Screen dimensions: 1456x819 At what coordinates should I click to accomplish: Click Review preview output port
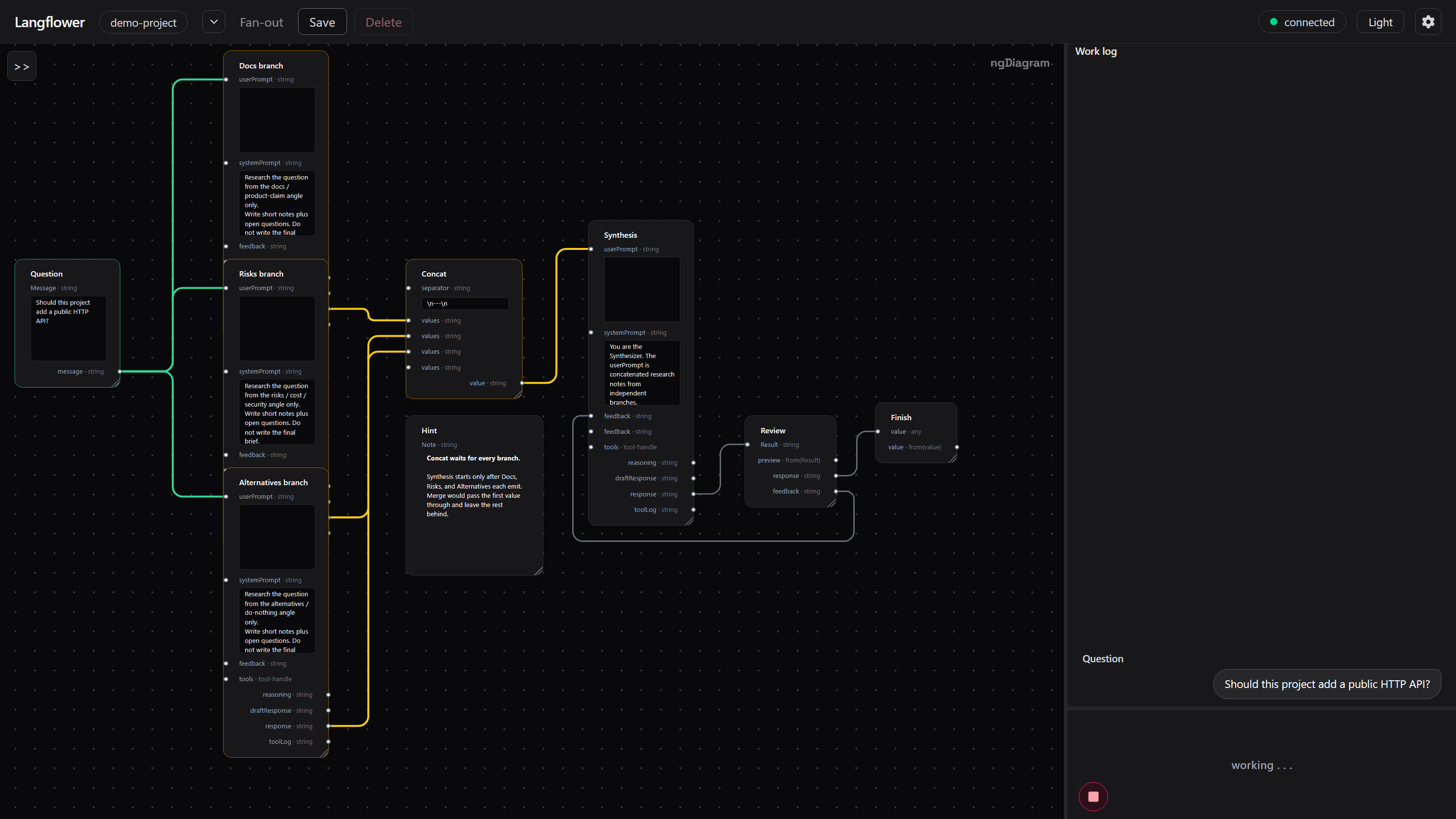coord(836,460)
